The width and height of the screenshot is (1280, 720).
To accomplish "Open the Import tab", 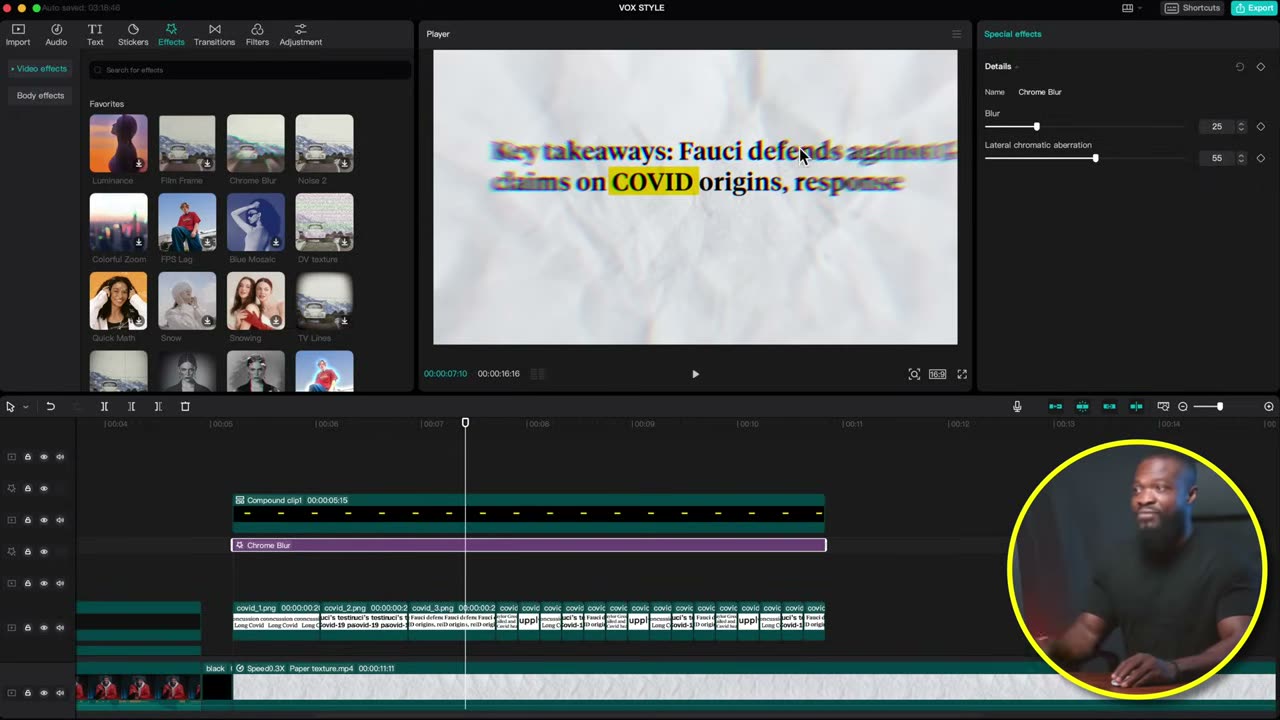I will [x=18, y=35].
